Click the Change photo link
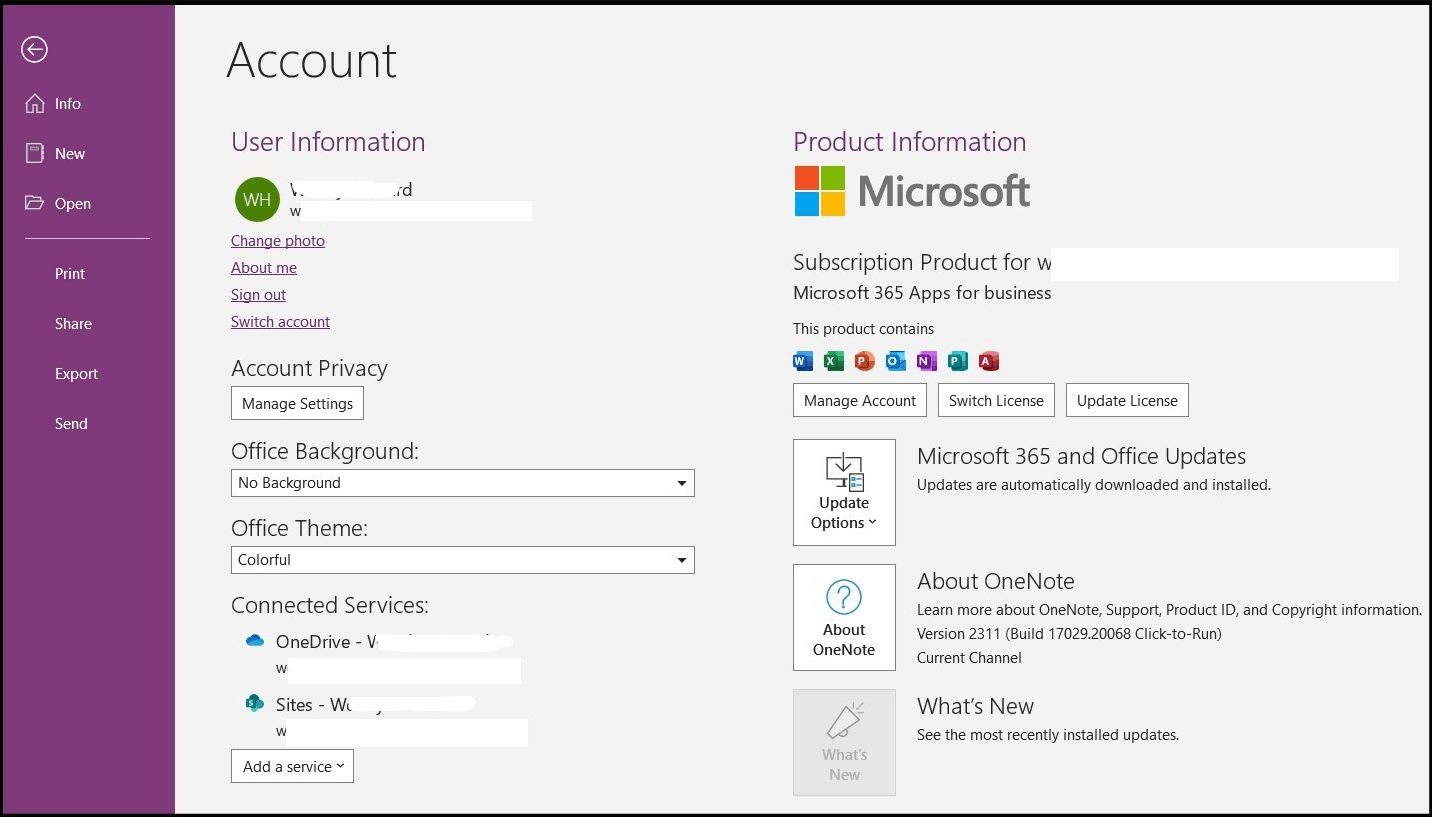The image size is (1432, 817). click(278, 241)
